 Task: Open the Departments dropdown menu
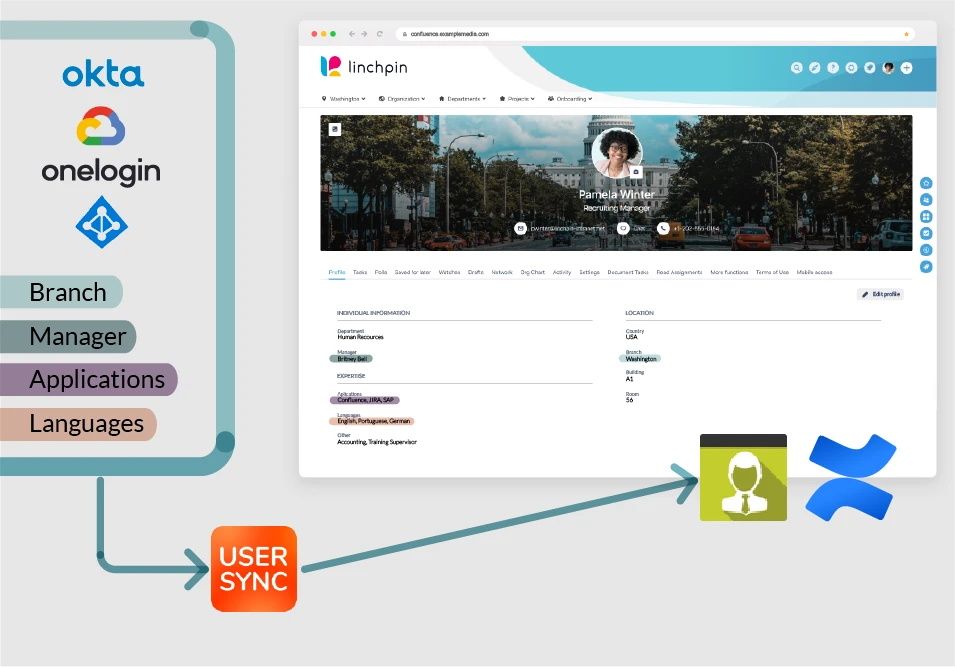462,99
